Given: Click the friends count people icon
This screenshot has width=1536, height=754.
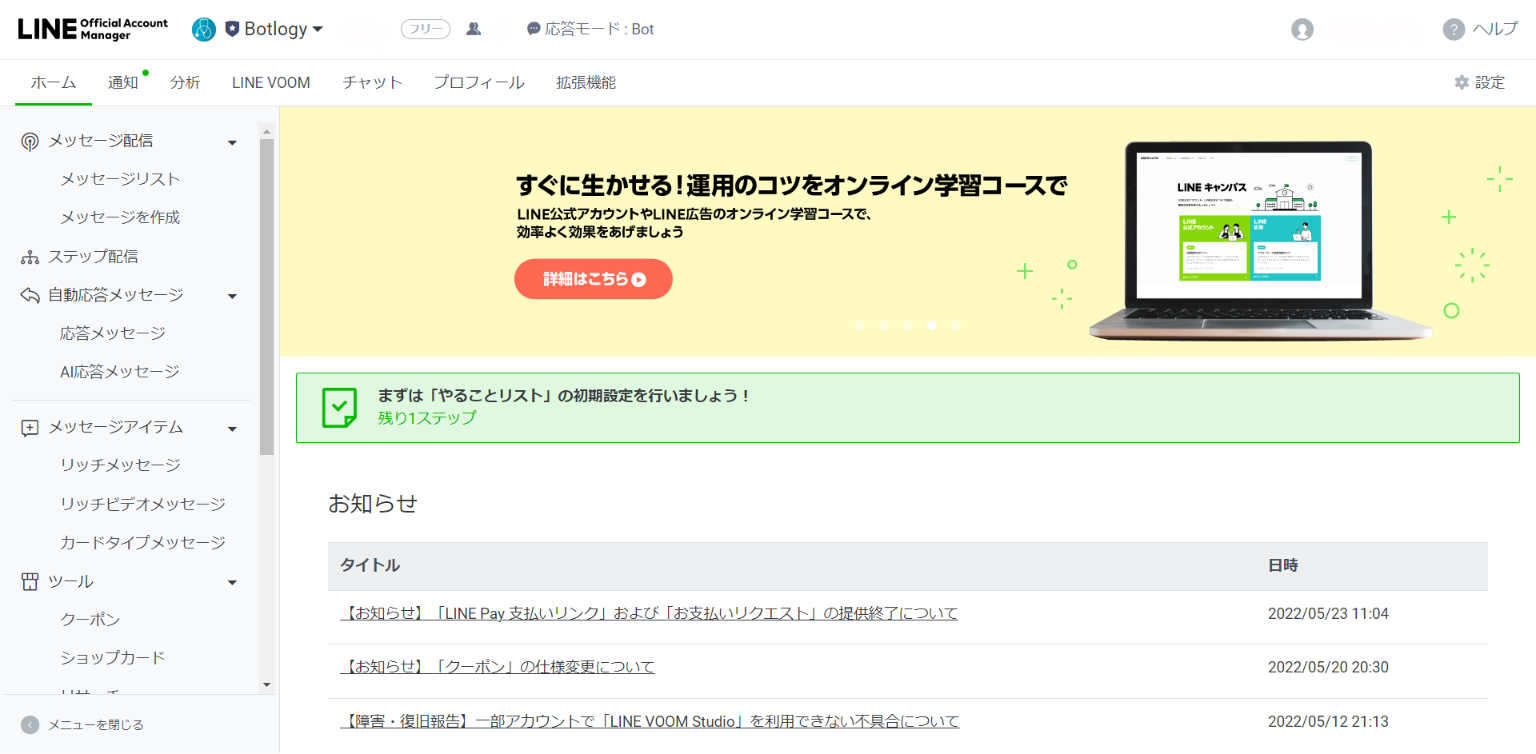Looking at the screenshot, I should pos(474,29).
